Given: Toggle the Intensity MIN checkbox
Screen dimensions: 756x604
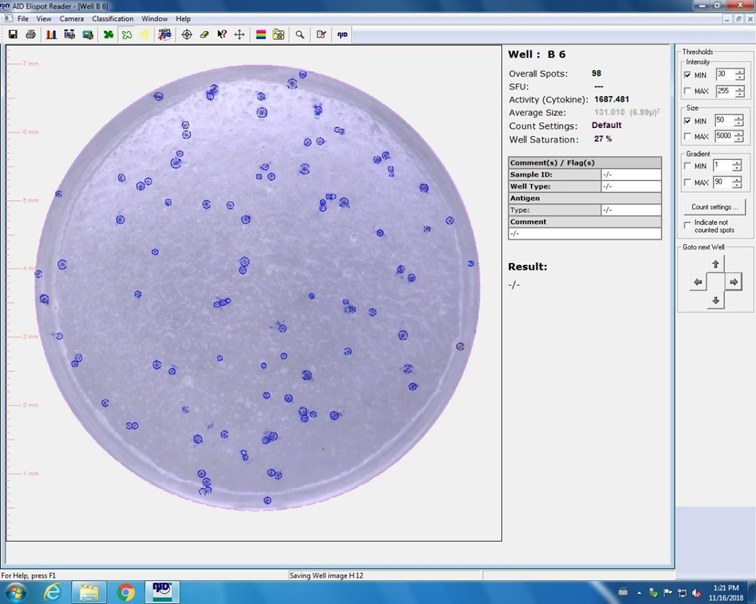Looking at the screenshot, I should pyautogui.click(x=687, y=75).
